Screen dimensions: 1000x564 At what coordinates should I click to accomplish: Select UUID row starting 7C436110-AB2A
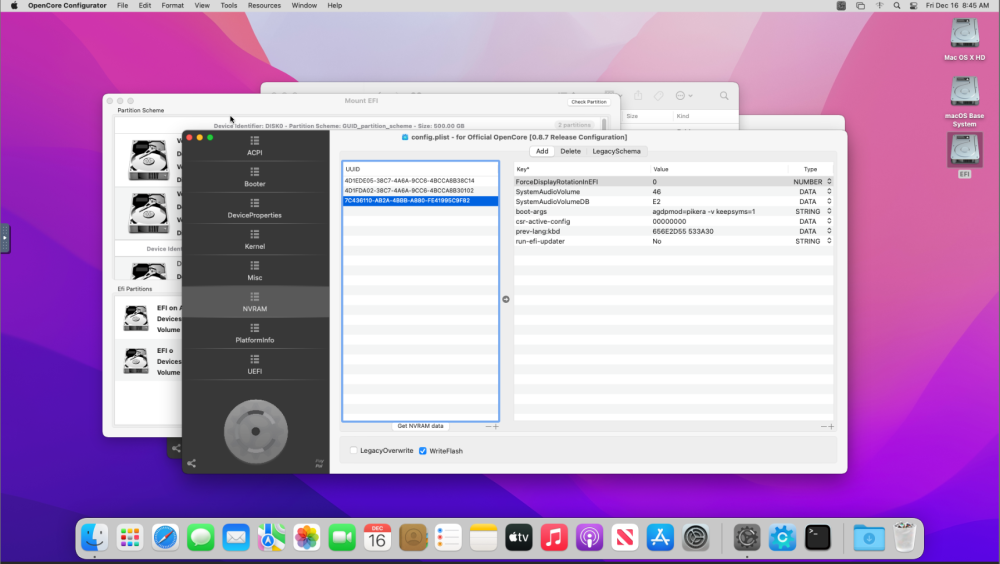click(420, 200)
